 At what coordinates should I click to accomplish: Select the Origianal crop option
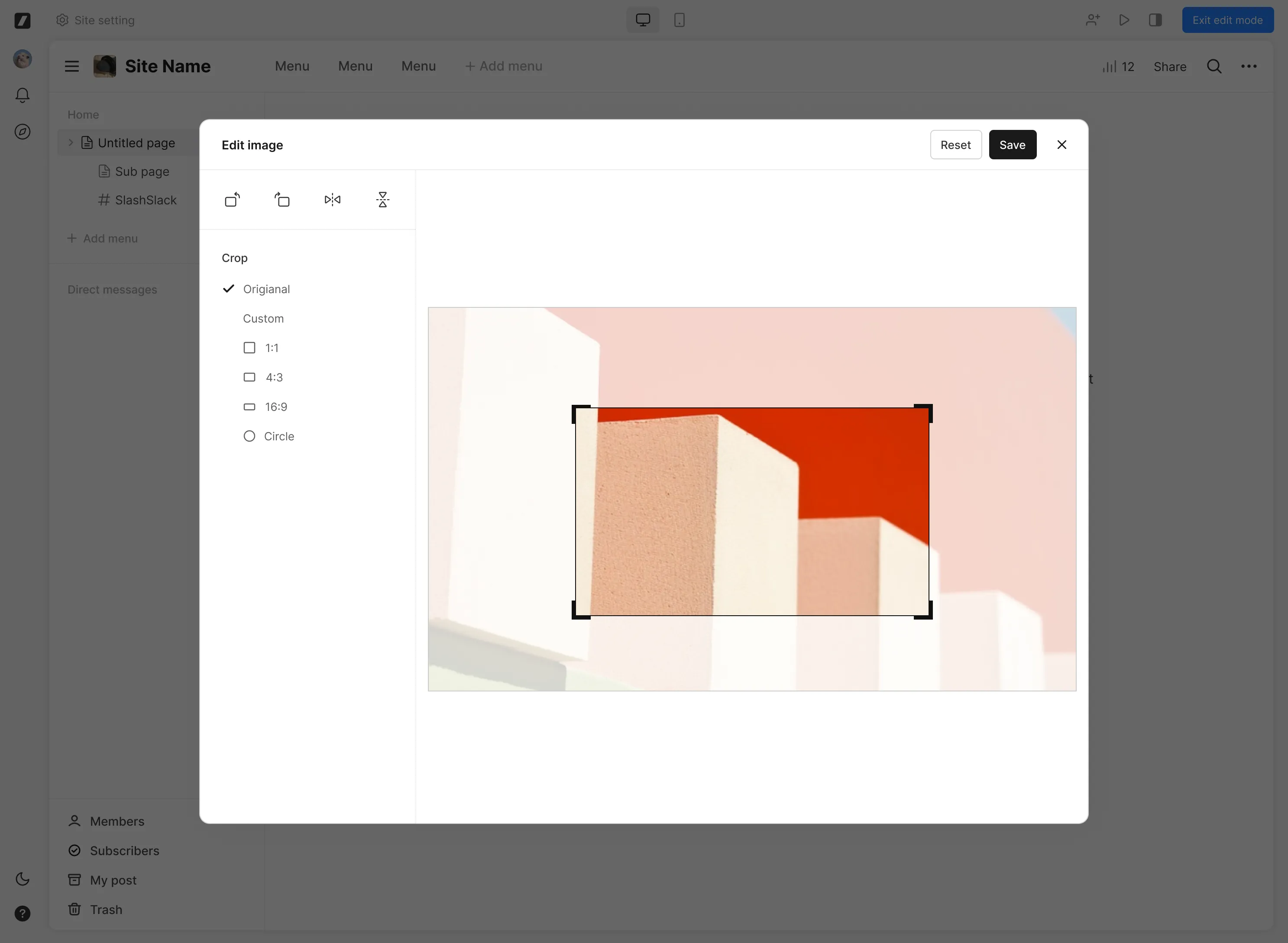[x=266, y=289]
